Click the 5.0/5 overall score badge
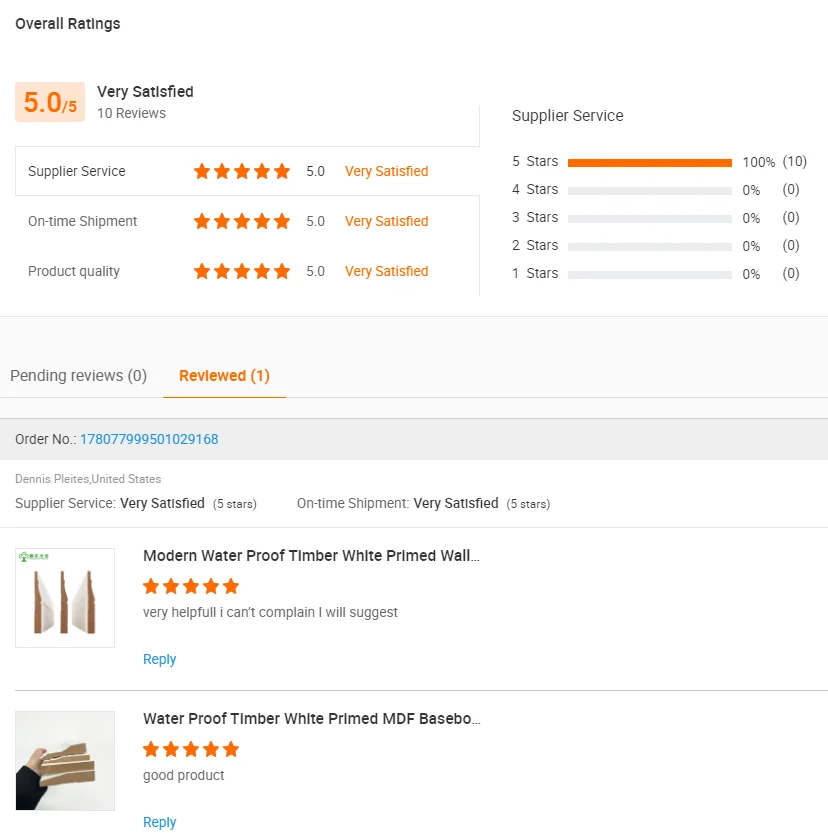This screenshot has height=838, width=828. 50,102
